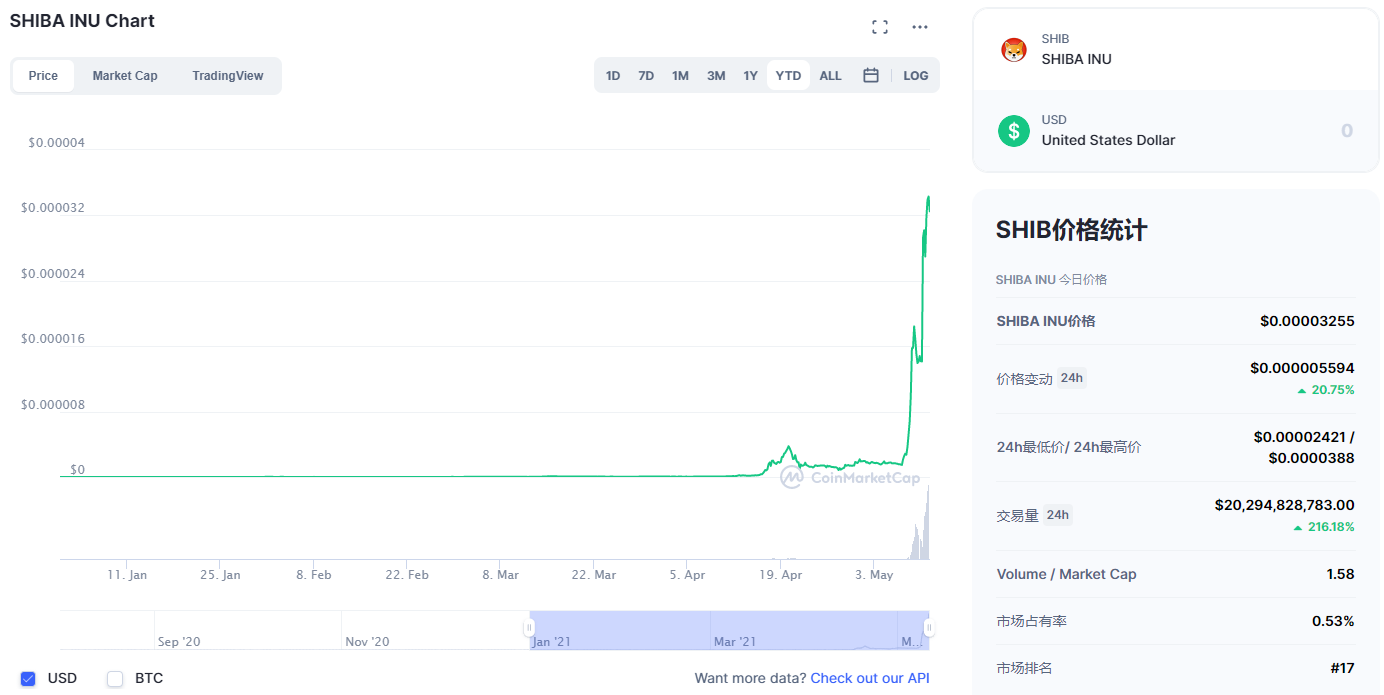Click the SHIBA INU coin logo
Image resolution: width=1384 pixels, height=695 pixels.
[1014, 50]
